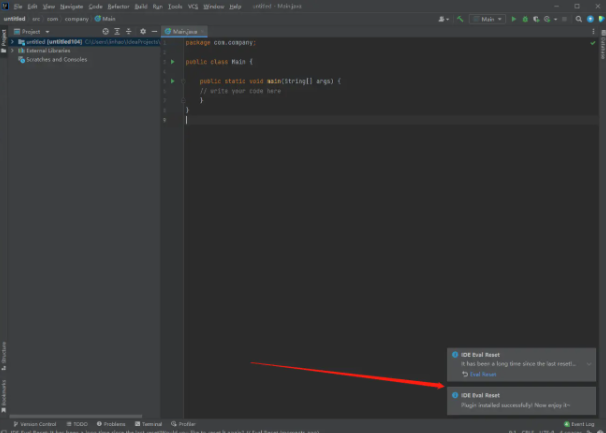Click the colorful JetBrains icon top right

pos(601,19)
